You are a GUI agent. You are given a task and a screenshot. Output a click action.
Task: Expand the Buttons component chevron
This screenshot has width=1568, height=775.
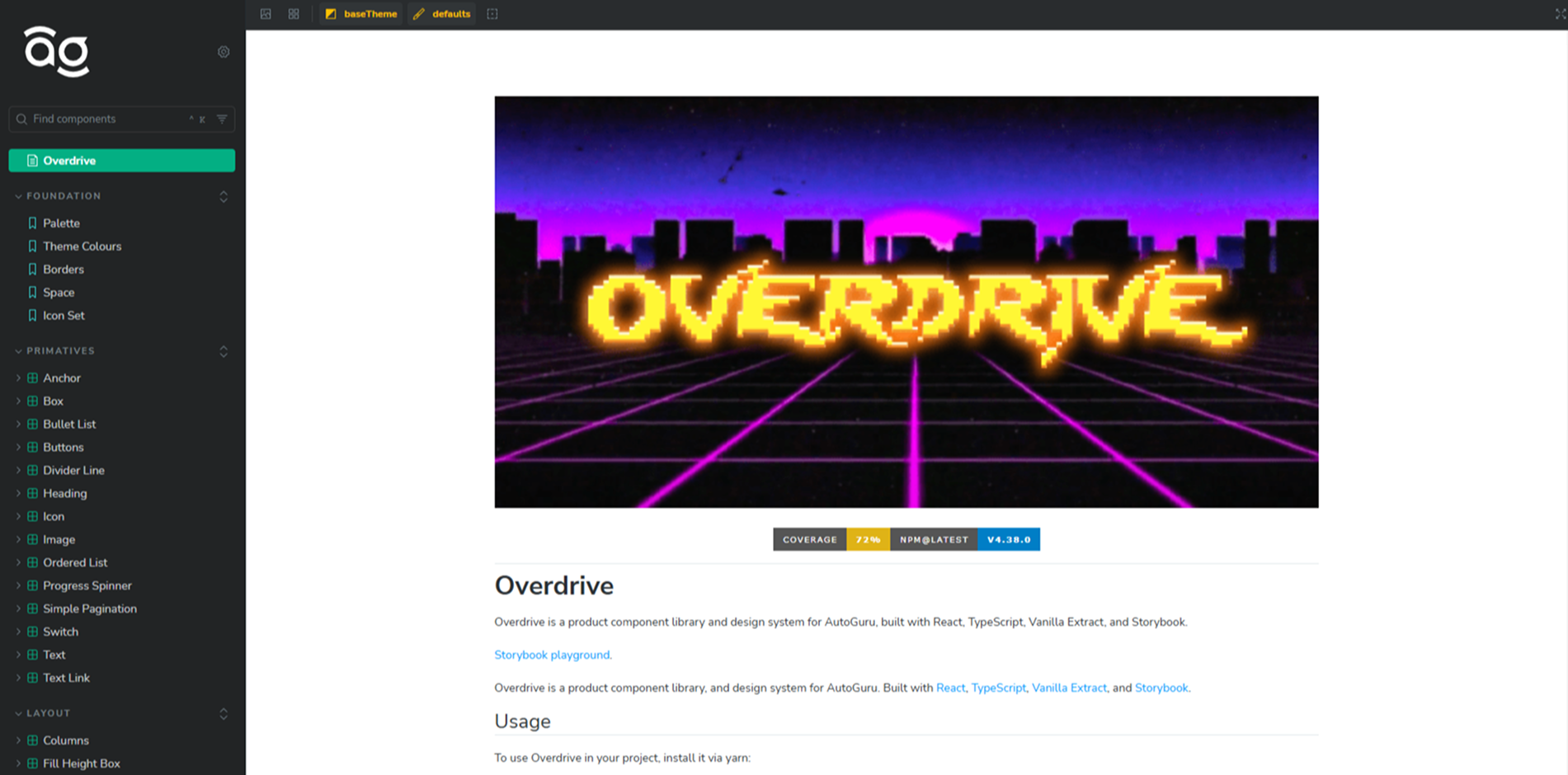click(x=18, y=448)
